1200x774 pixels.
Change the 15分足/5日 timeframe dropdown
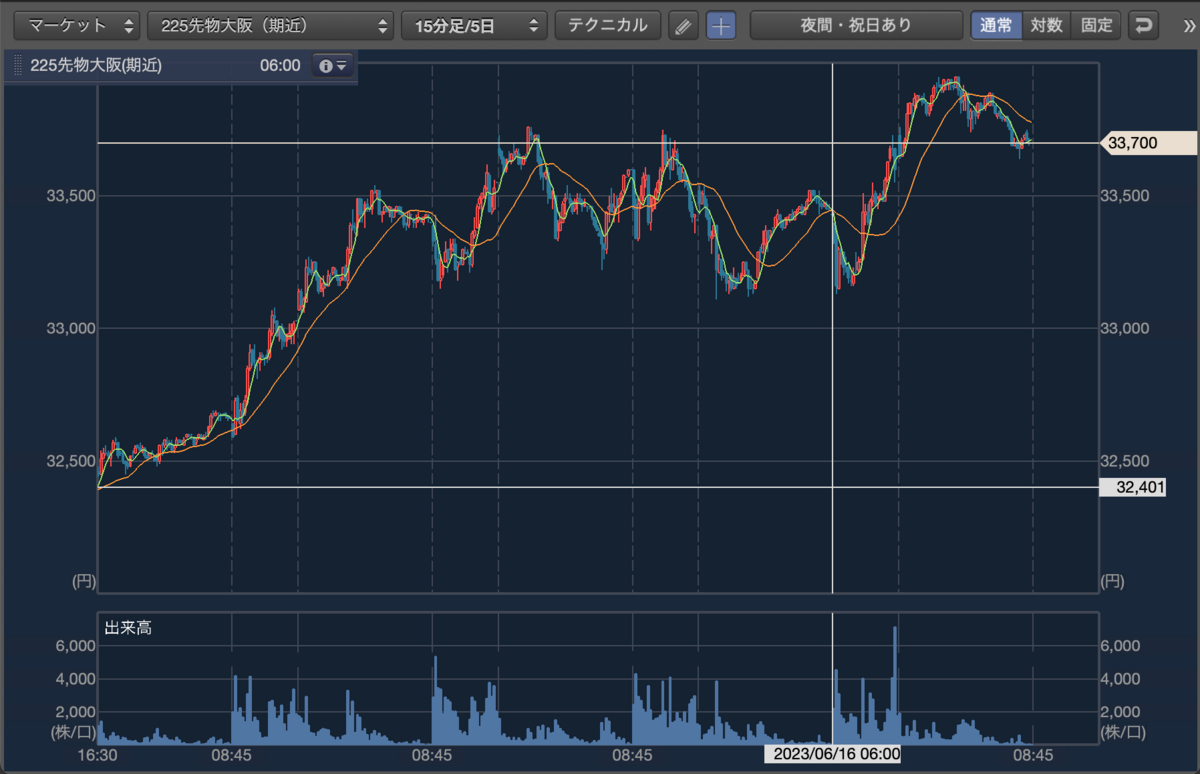click(474, 25)
